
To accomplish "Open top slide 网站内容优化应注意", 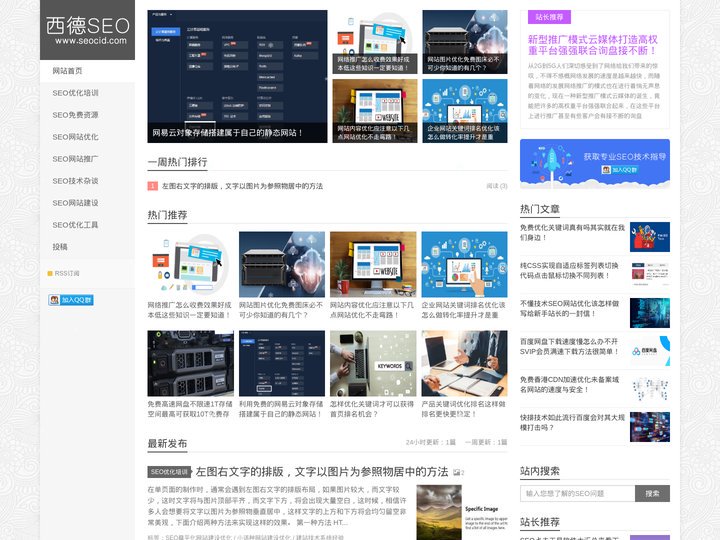I will [375, 111].
